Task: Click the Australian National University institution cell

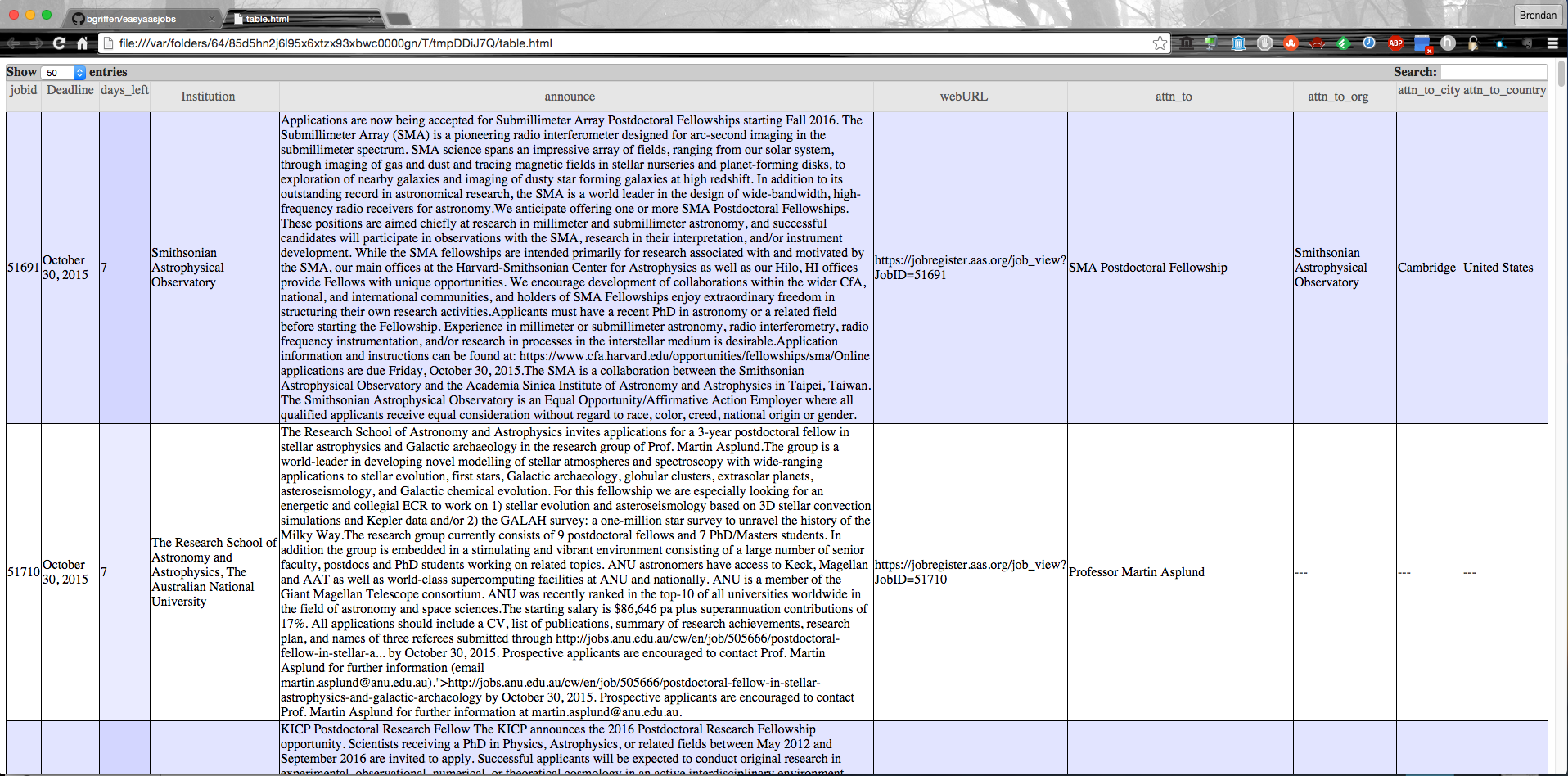Action: (x=214, y=572)
